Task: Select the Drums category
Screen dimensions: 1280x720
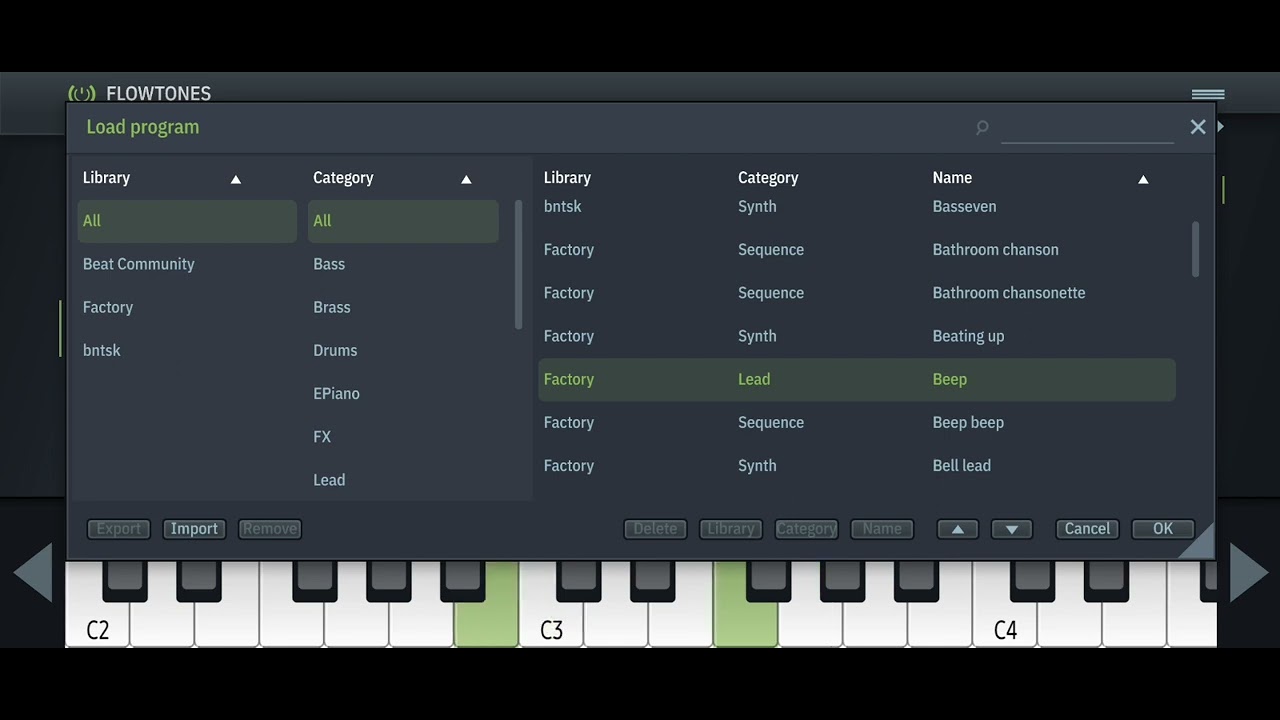Action: 403,350
